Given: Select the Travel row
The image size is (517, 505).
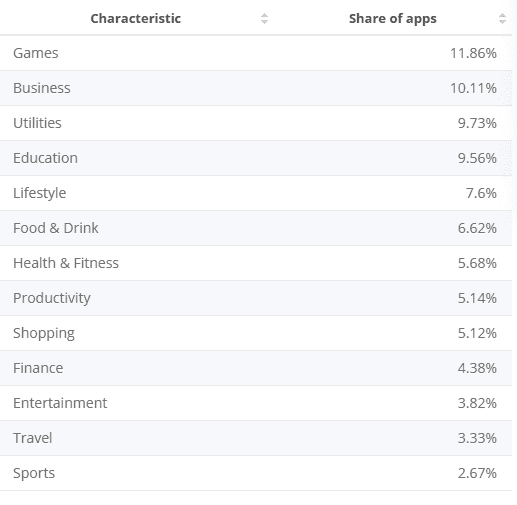Looking at the screenshot, I should pos(256,438).
